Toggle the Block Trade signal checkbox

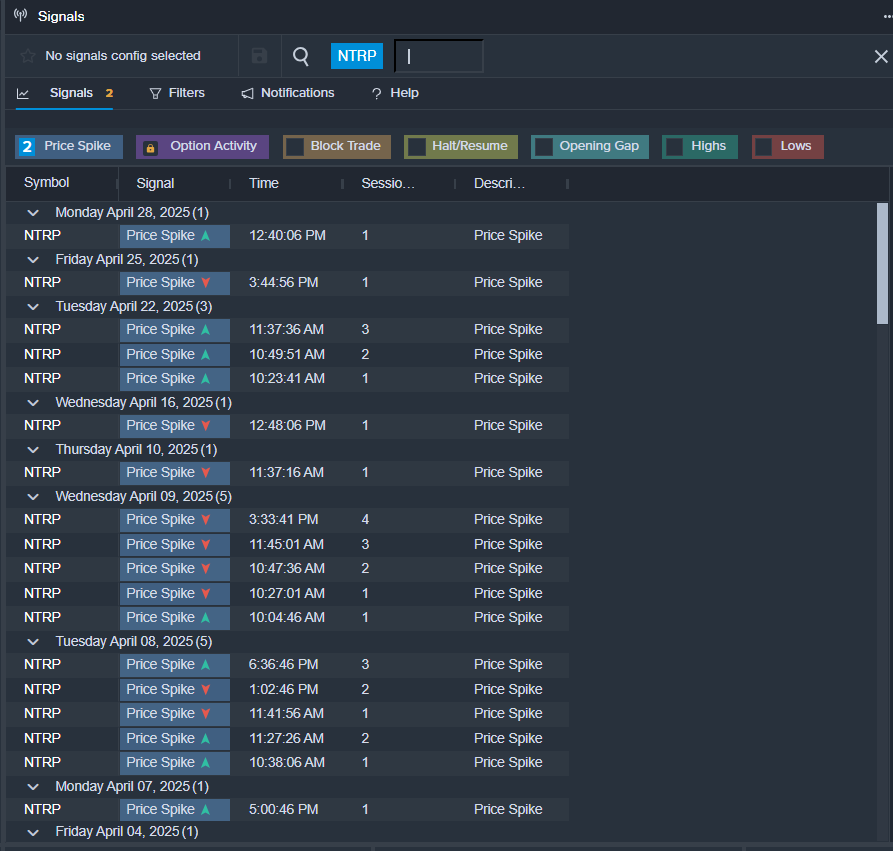[295, 147]
